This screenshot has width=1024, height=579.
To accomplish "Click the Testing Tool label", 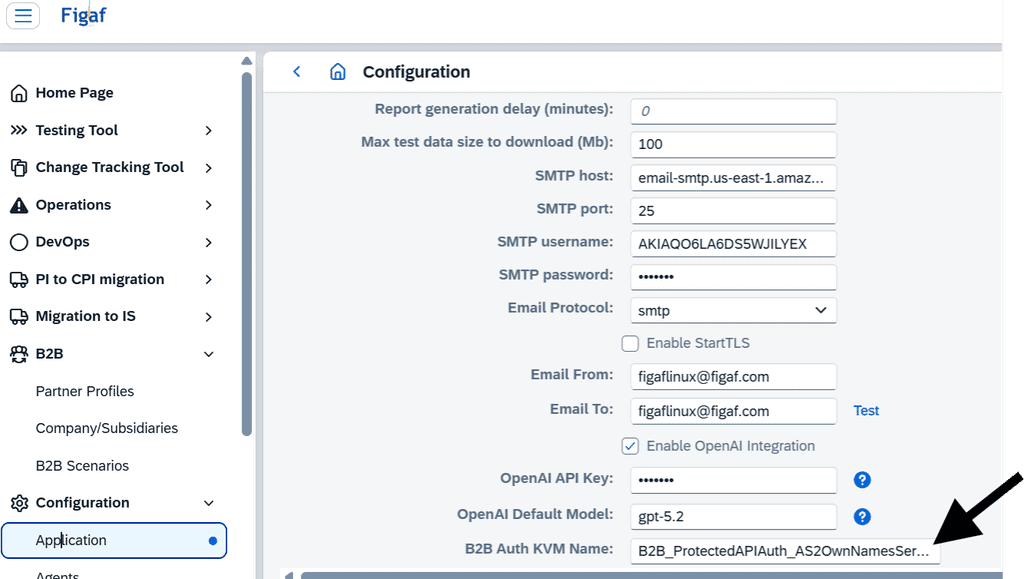I will pyautogui.click(x=76, y=130).
